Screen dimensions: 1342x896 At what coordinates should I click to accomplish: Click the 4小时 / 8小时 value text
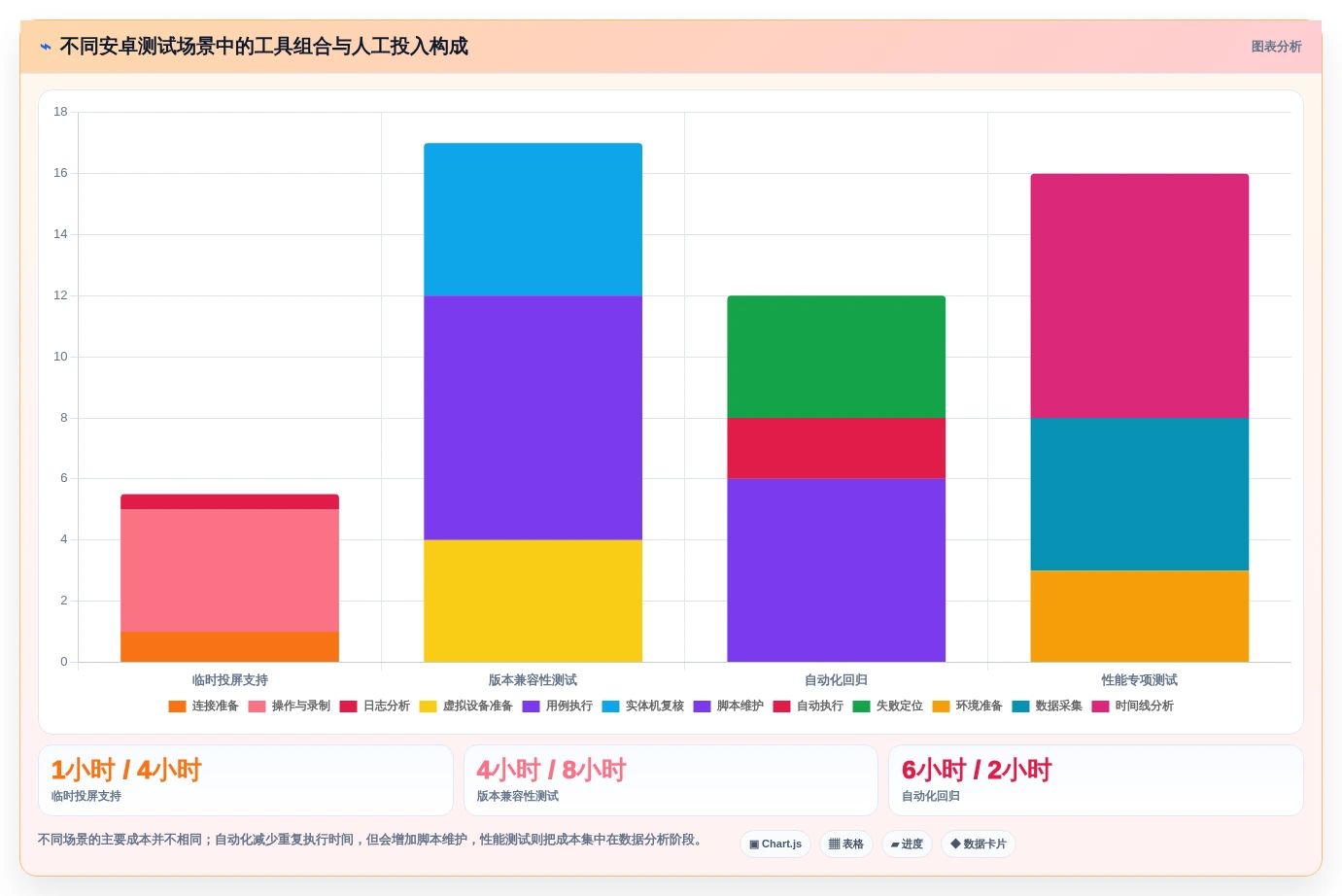pos(552,771)
